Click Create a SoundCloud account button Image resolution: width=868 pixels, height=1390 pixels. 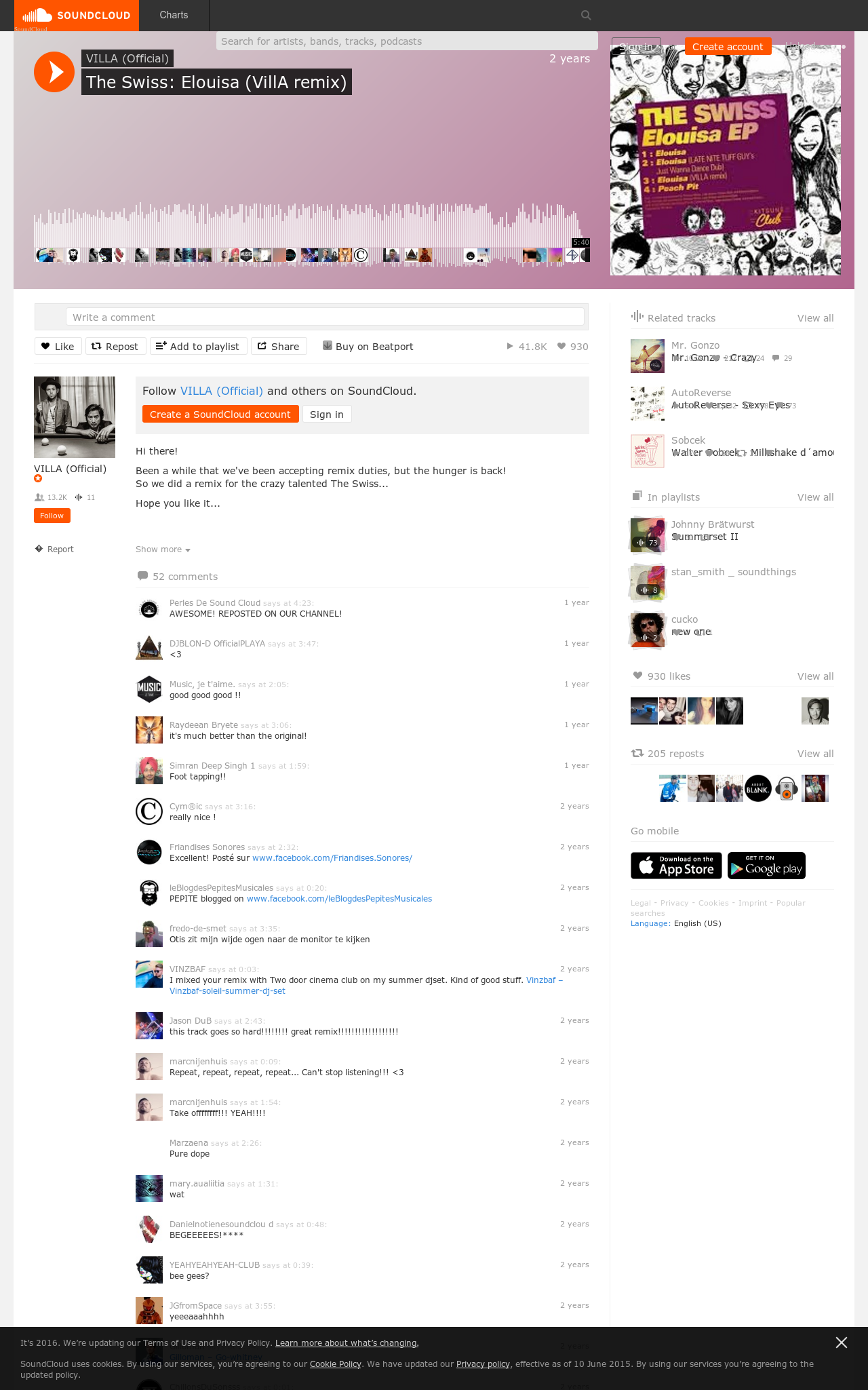click(220, 414)
